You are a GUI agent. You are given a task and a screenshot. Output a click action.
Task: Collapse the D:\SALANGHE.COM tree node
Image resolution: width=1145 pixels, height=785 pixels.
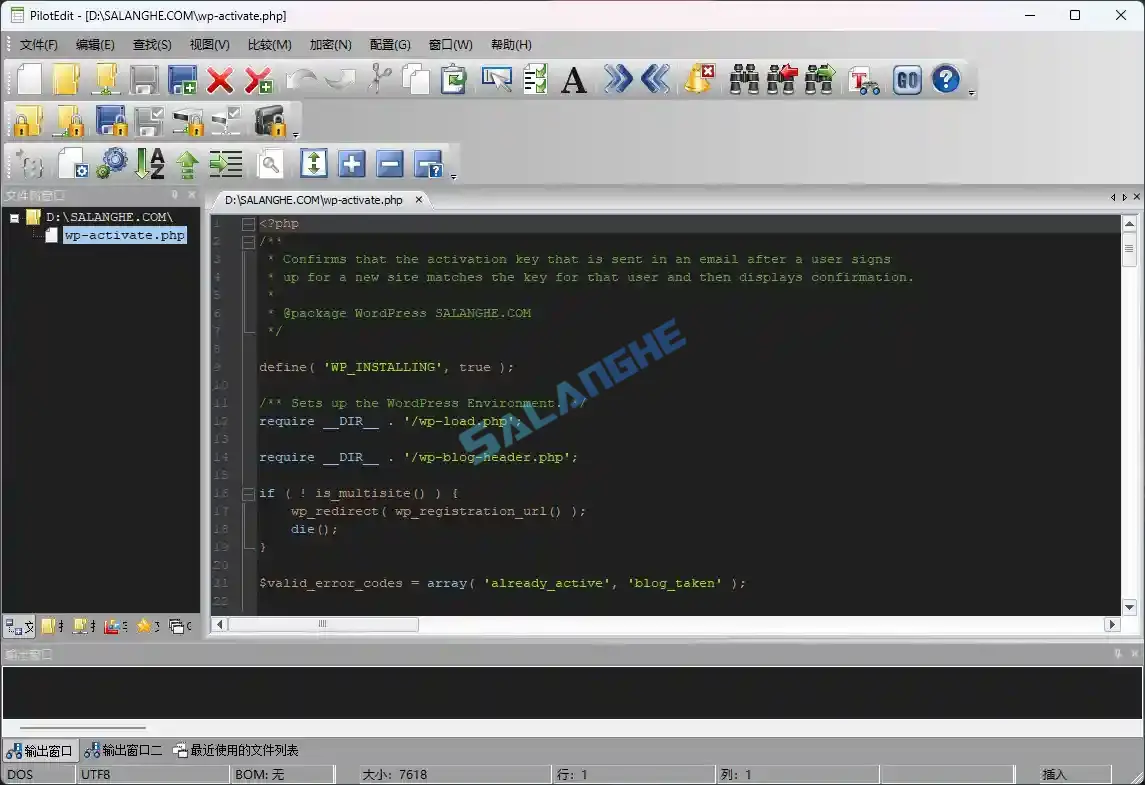tap(13, 216)
